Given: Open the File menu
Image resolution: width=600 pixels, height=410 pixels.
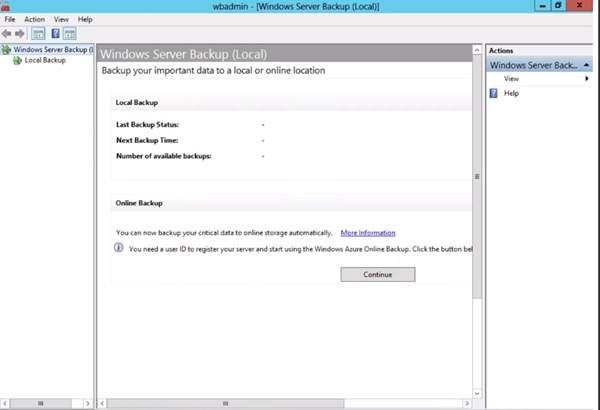Looking at the screenshot, I should (x=10, y=19).
